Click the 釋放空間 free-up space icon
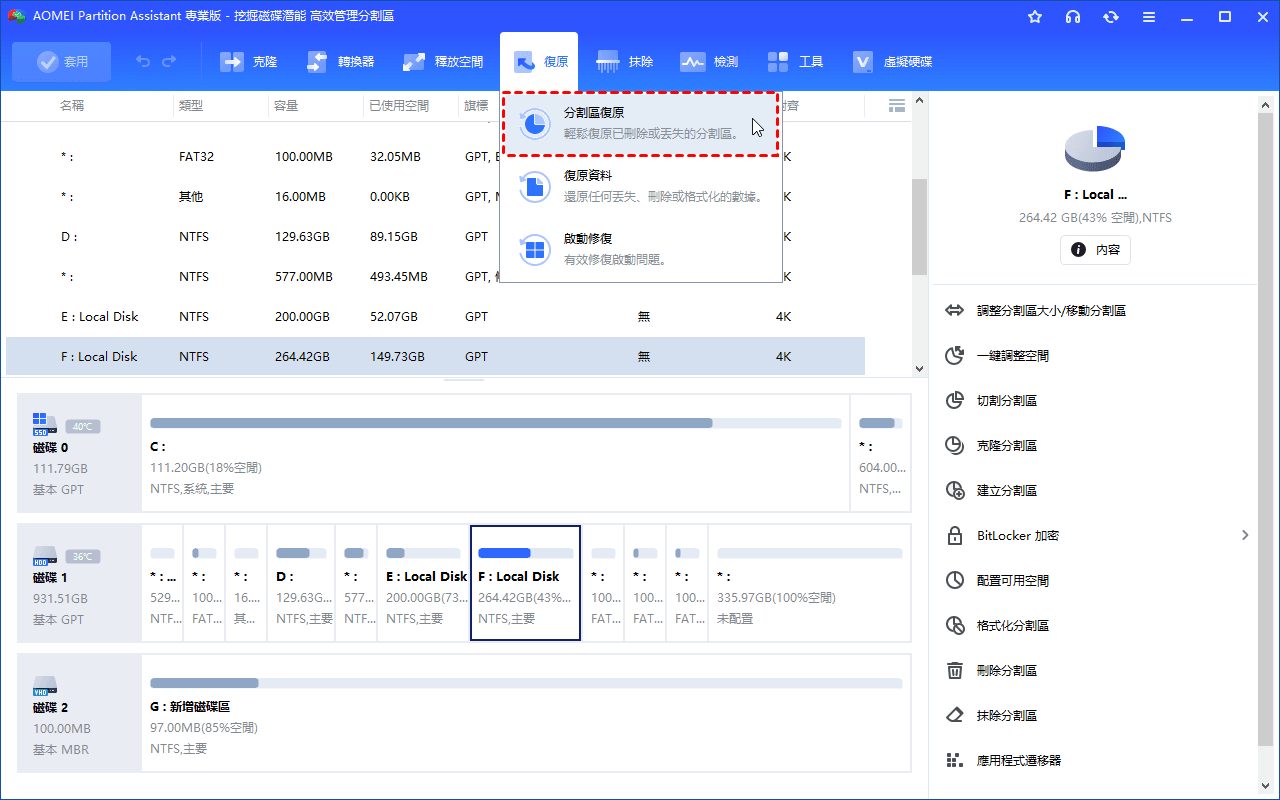The width and height of the screenshot is (1280, 800). tap(414, 62)
